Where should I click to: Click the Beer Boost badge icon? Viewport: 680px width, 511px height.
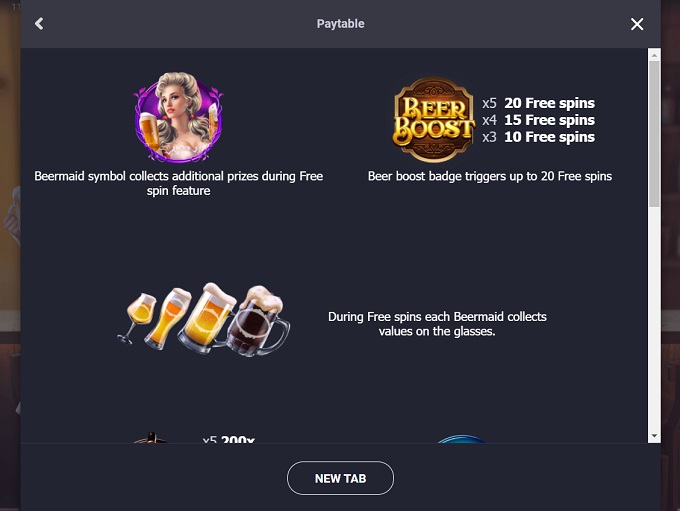click(x=433, y=120)
